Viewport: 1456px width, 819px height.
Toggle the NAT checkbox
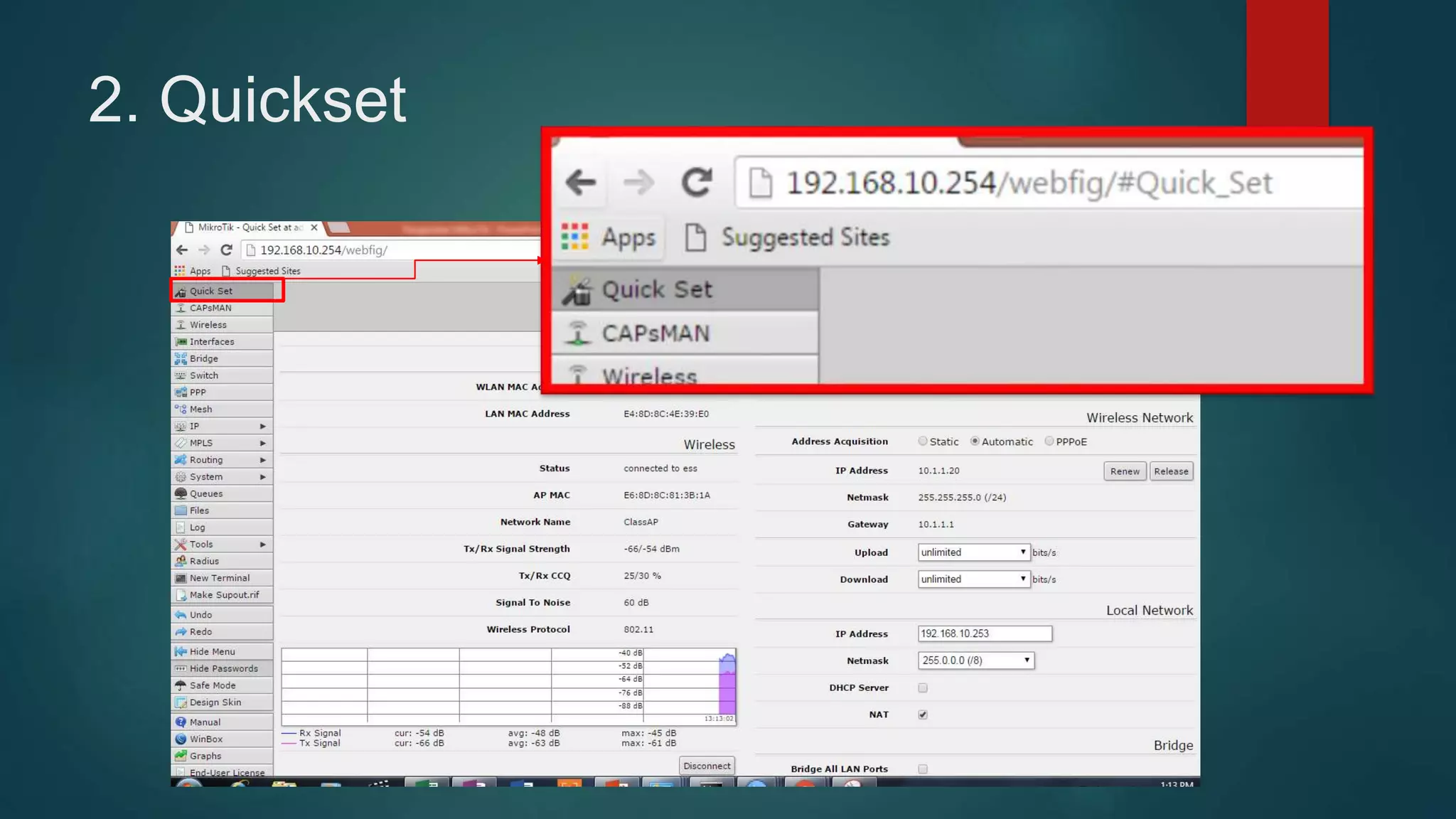[923, 715]
